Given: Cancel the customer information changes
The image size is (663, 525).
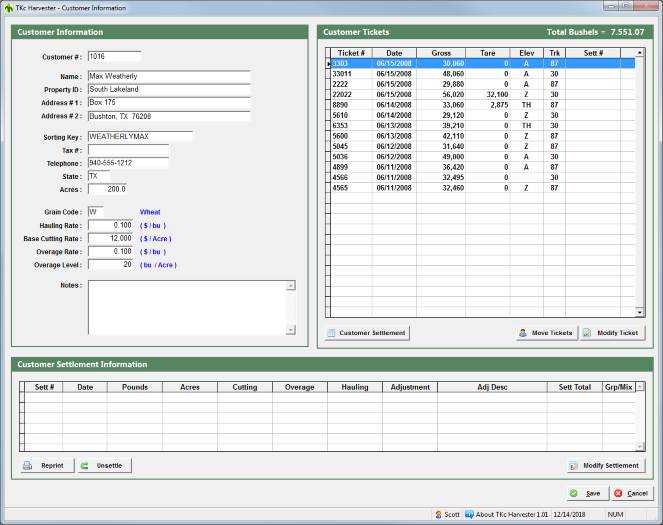Looking at the screenshot, I should (x=631, y=493).
